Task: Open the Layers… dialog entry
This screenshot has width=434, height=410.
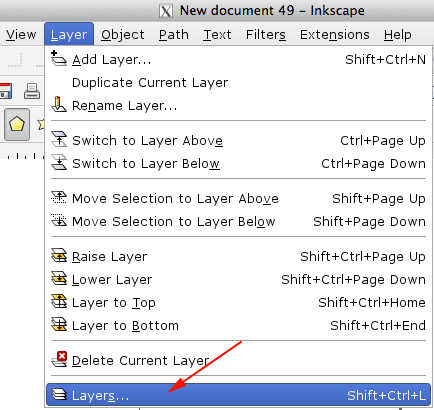Action: pos(238,395)
